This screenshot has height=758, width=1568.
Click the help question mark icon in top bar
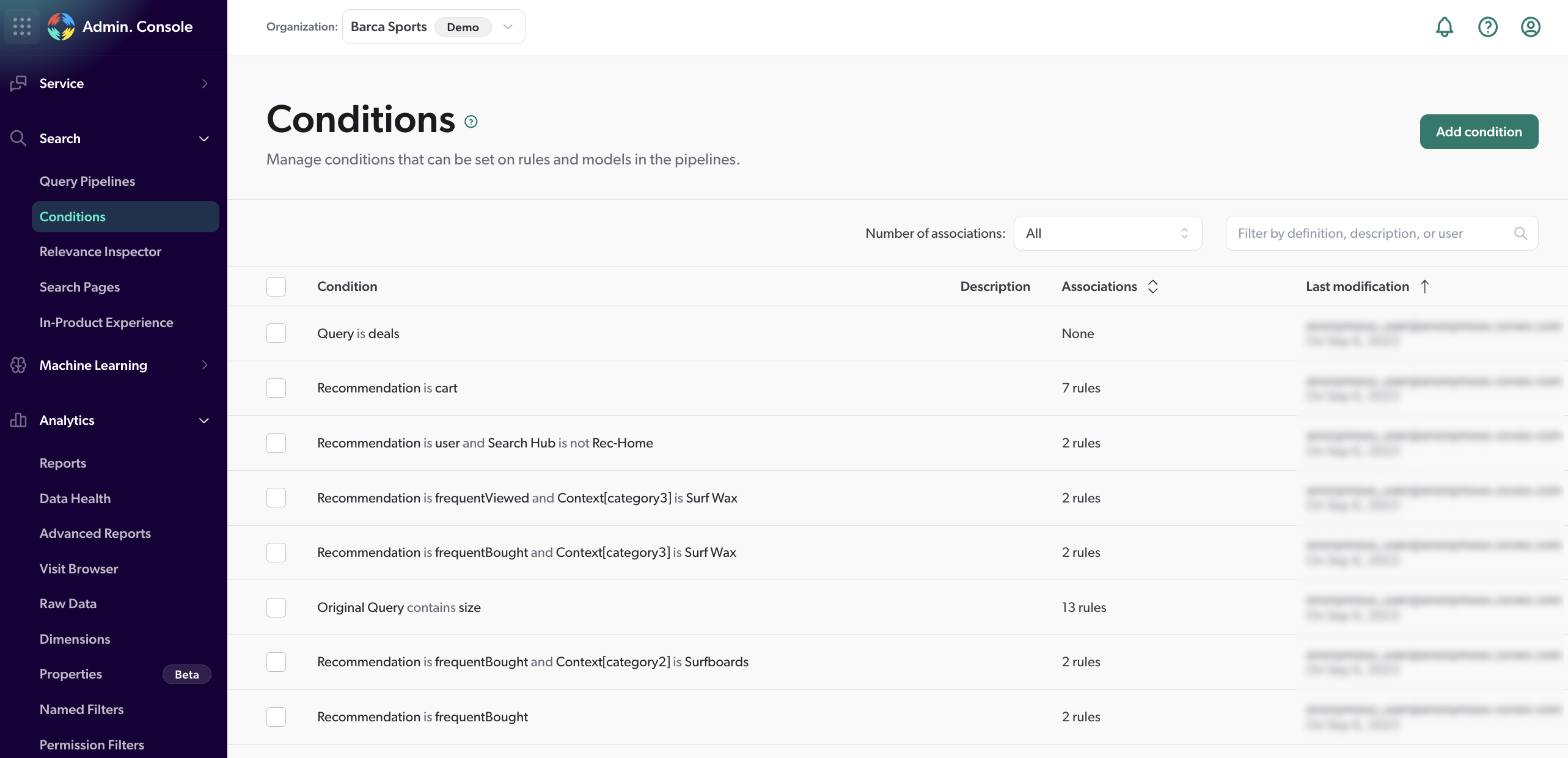click(x=1487, y=27)
